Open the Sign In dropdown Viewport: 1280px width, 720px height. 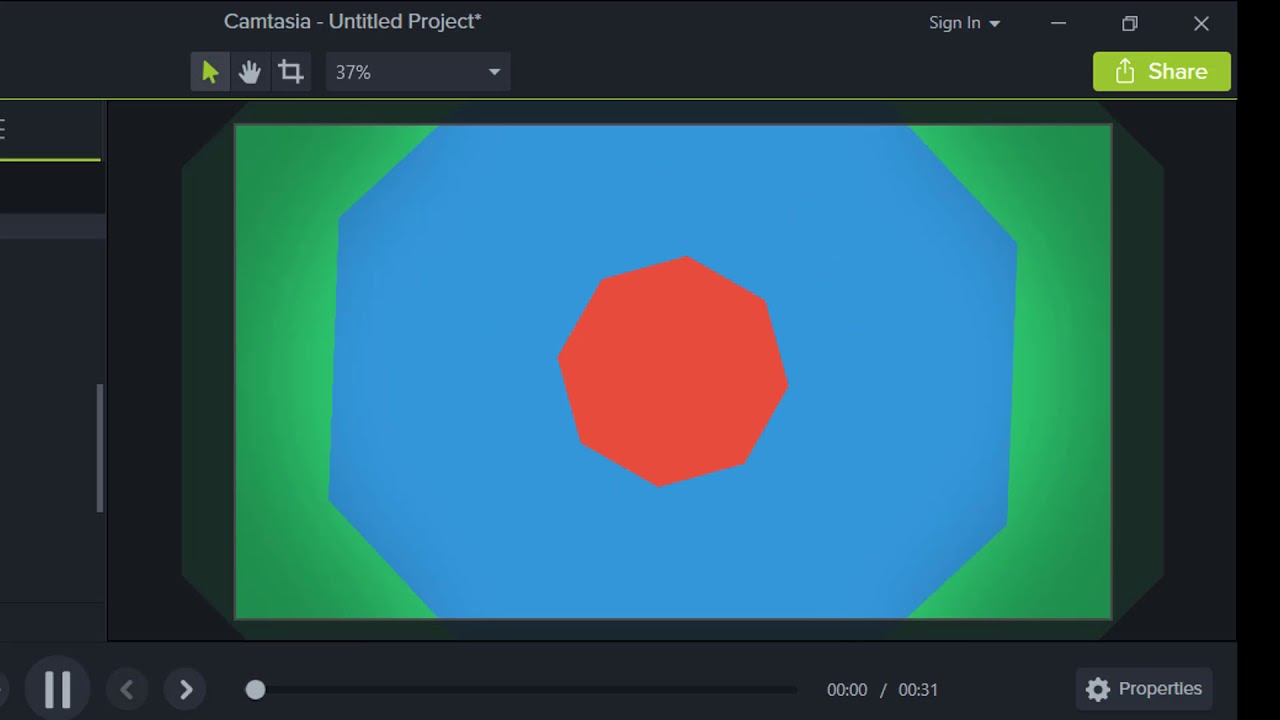click(964, 23)
